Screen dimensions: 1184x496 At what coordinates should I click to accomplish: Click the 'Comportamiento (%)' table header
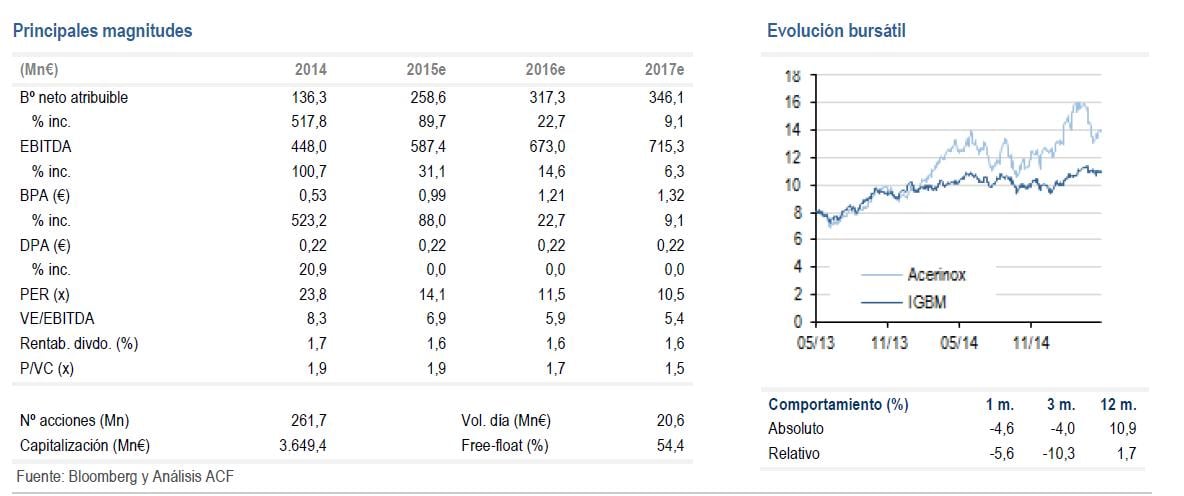838,405
